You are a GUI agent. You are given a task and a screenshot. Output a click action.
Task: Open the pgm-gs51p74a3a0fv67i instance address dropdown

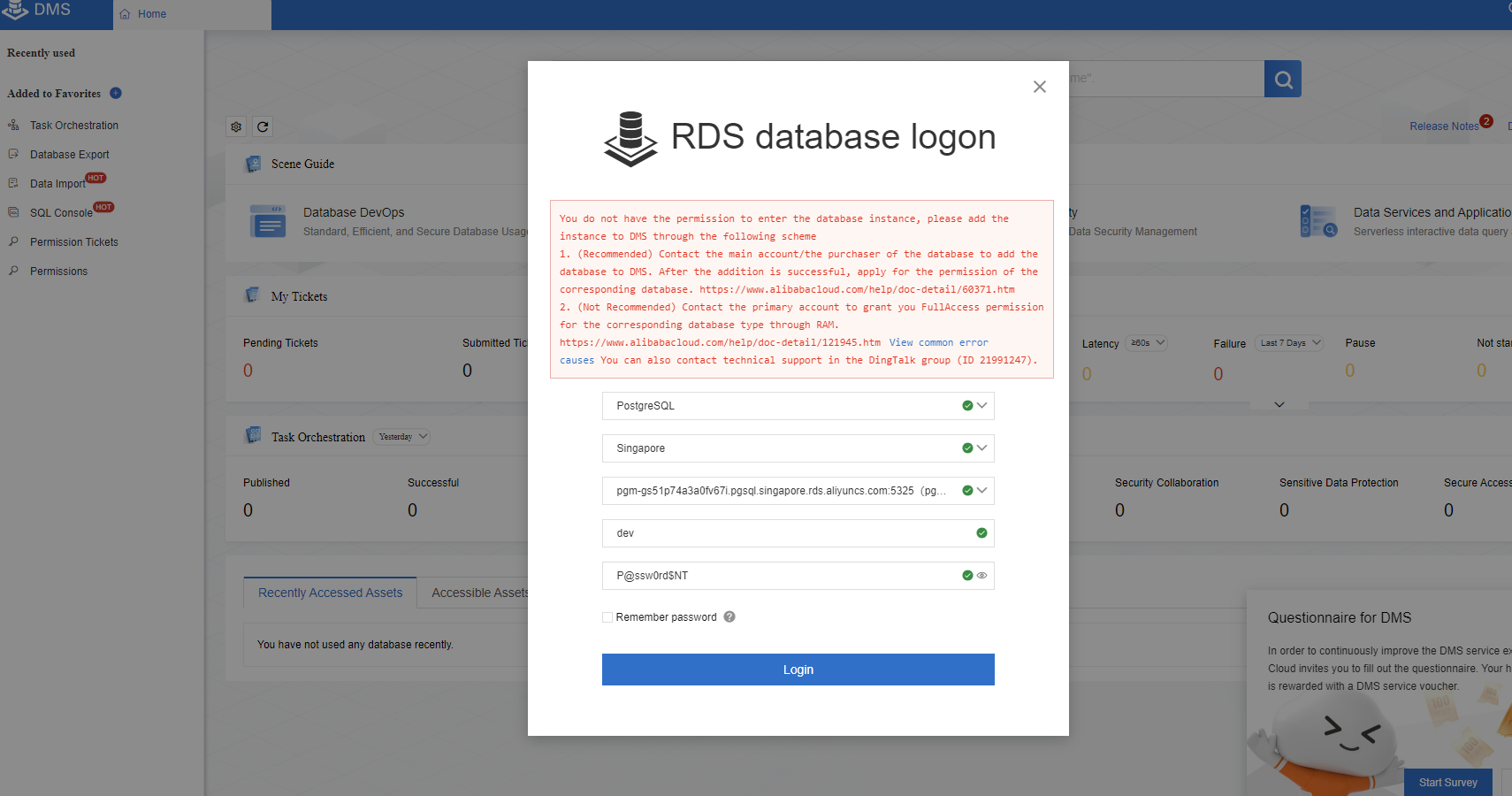(798, 491)
